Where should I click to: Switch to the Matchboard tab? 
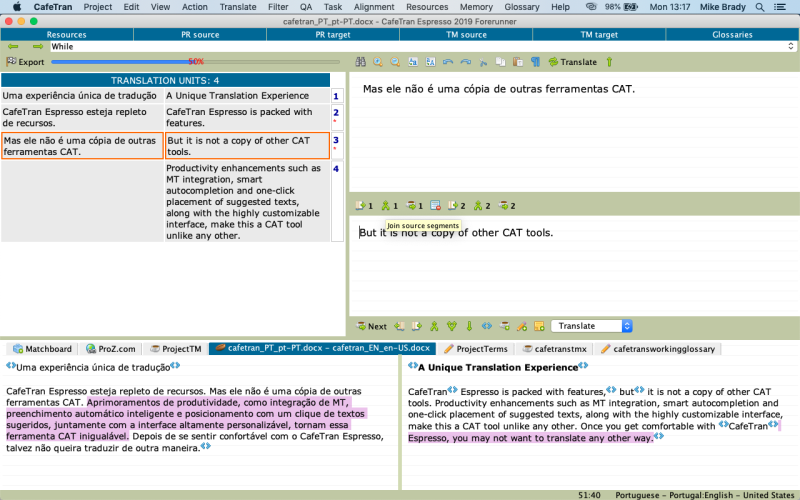[x=42, y=349]
